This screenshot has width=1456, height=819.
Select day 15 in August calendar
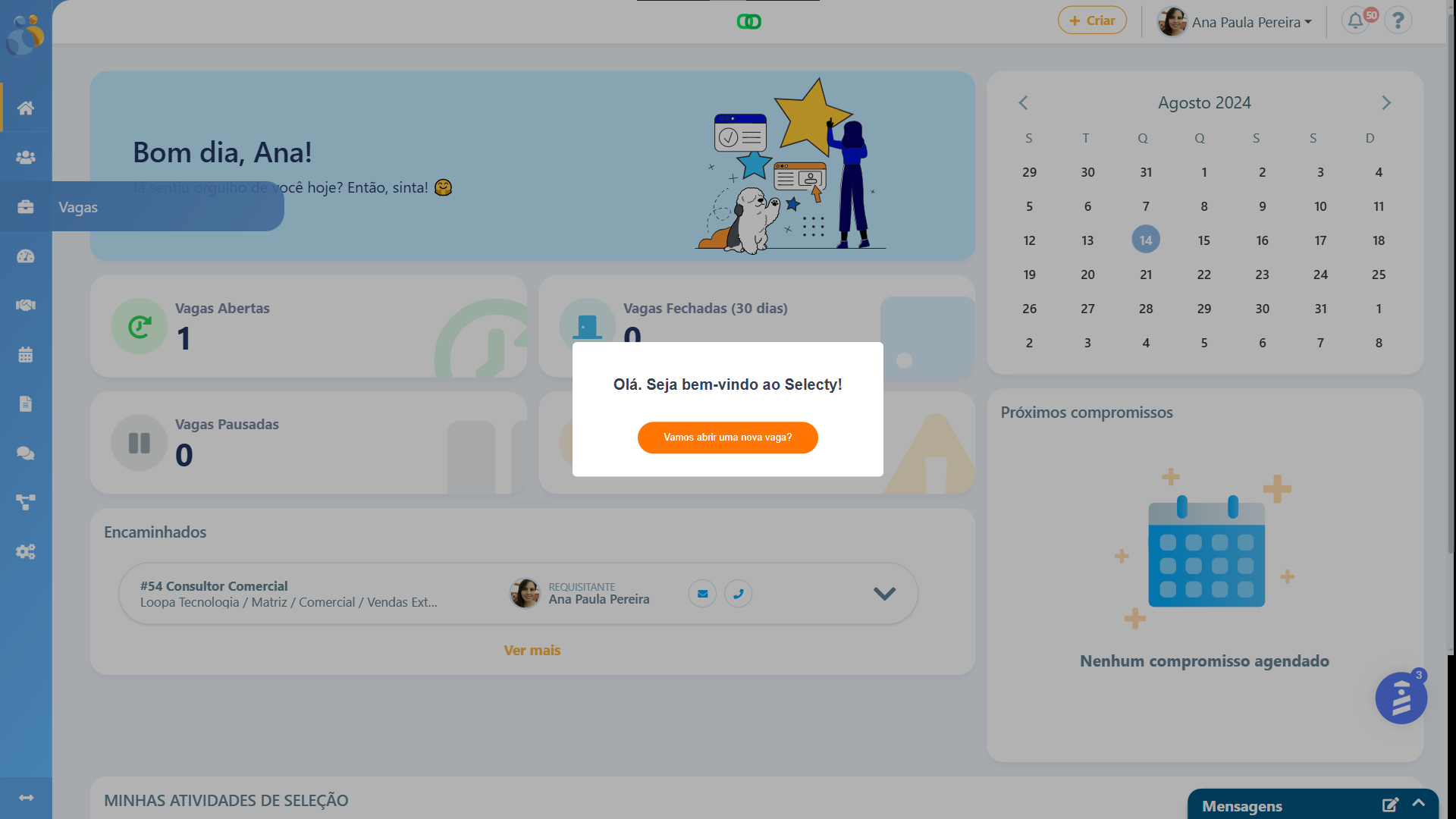[x=1204, y=240]
